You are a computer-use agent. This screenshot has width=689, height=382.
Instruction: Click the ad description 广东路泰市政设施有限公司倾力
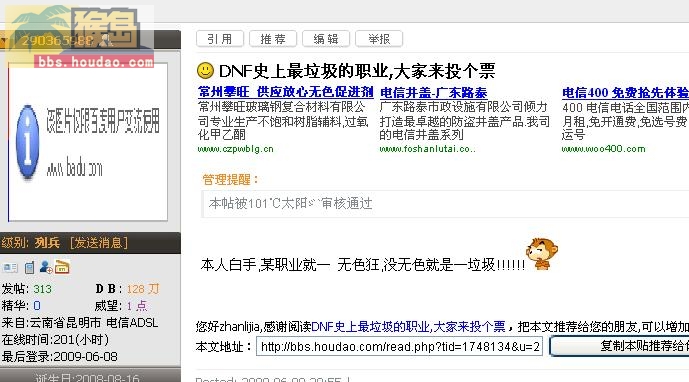[x=464, y=107]
